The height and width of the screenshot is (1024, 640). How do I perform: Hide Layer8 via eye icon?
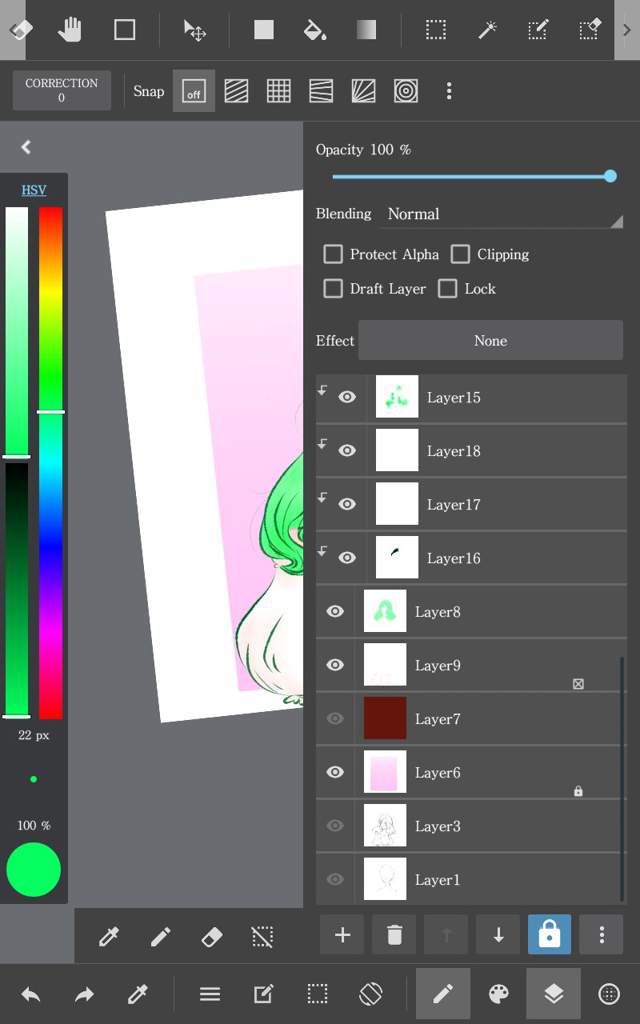(x=334, y=611)
